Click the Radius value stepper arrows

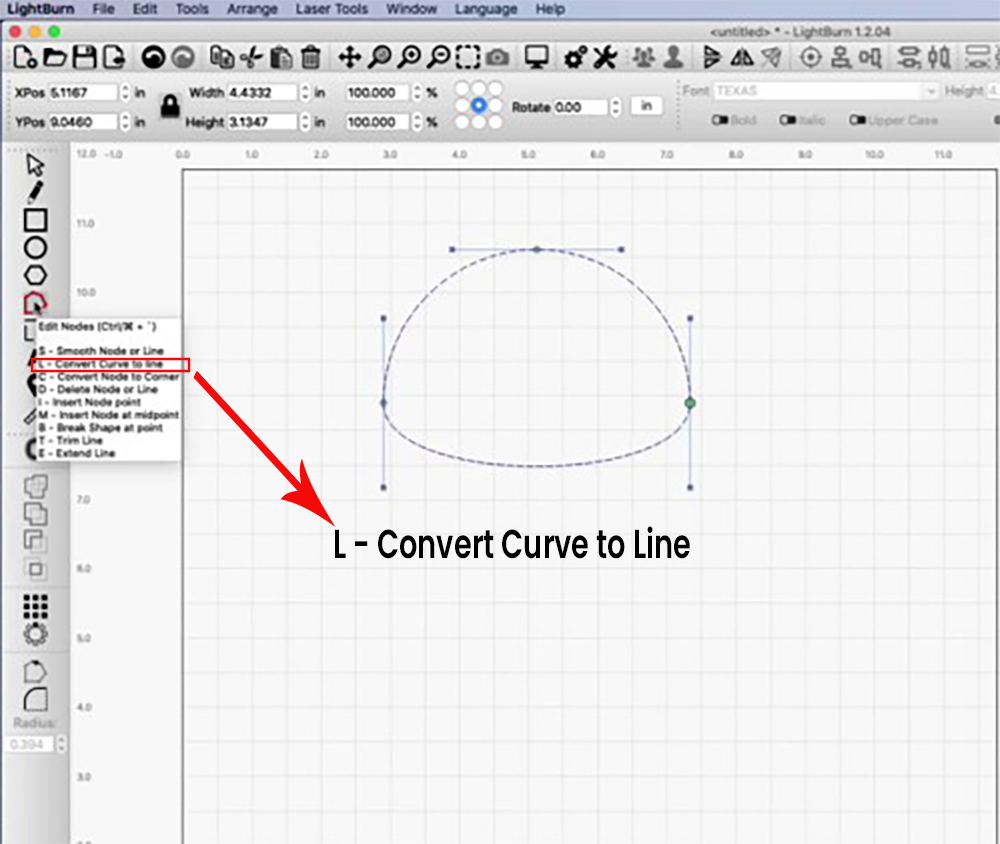click(61, 744)
